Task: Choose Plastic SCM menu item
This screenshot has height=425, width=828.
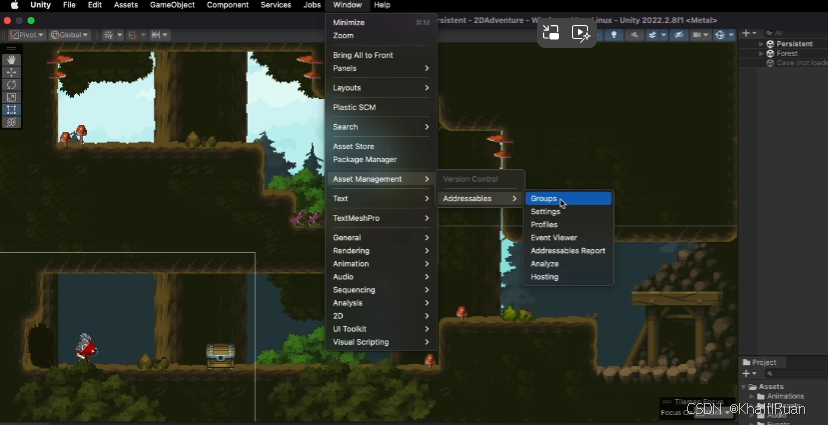Action: [x=381, y=107]
